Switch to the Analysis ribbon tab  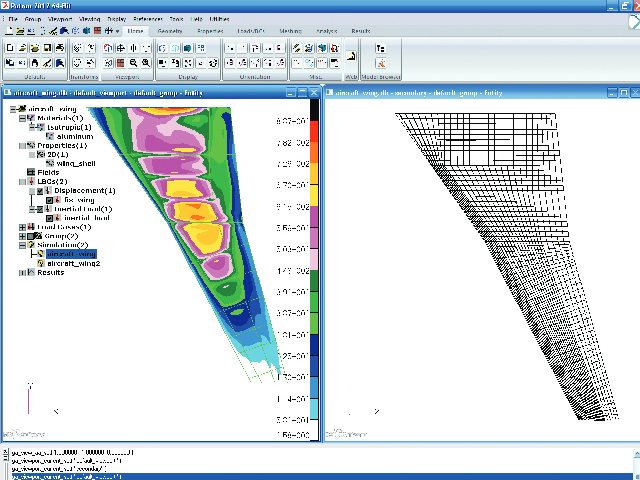tap(327, 31)
